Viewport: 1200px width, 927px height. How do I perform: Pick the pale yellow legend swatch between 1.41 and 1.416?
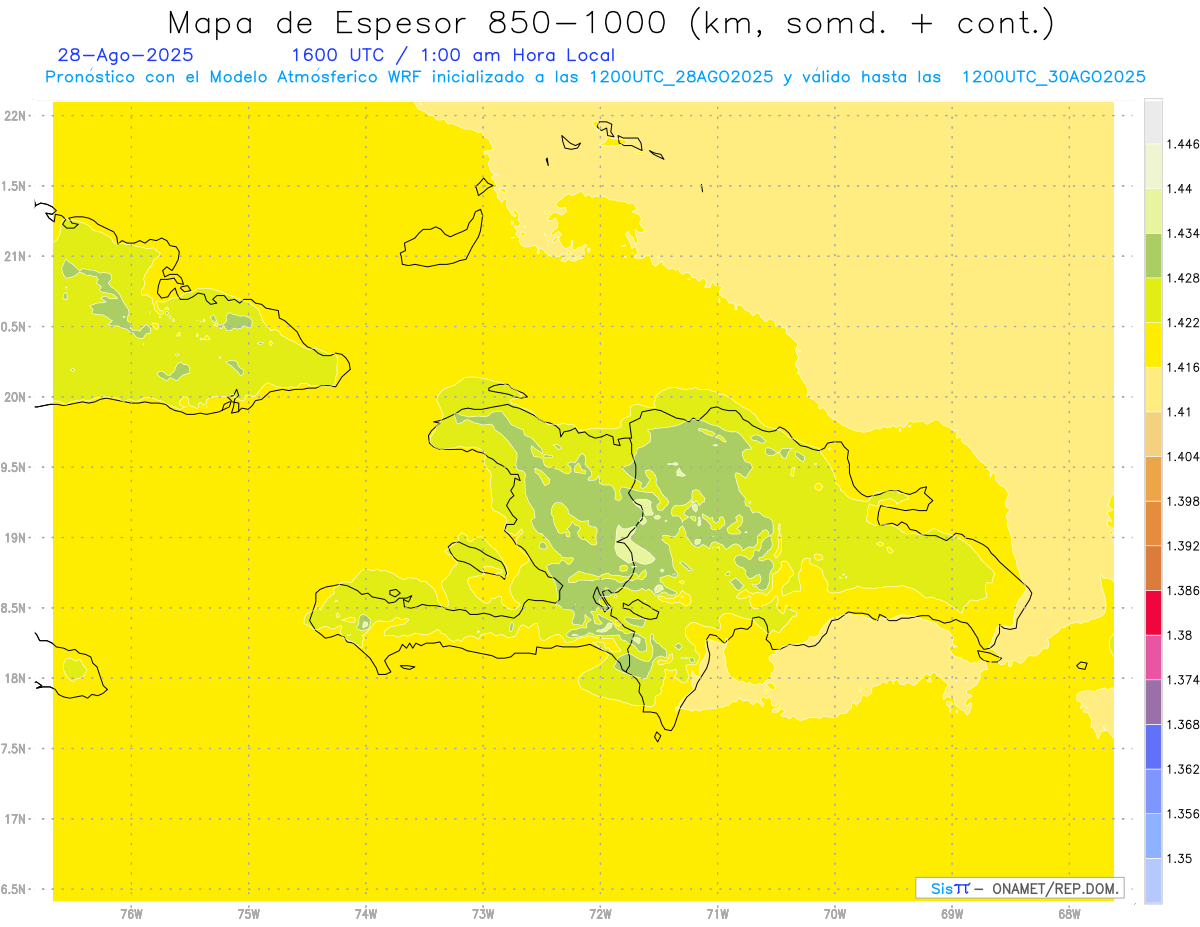[x=1153, y=389]
